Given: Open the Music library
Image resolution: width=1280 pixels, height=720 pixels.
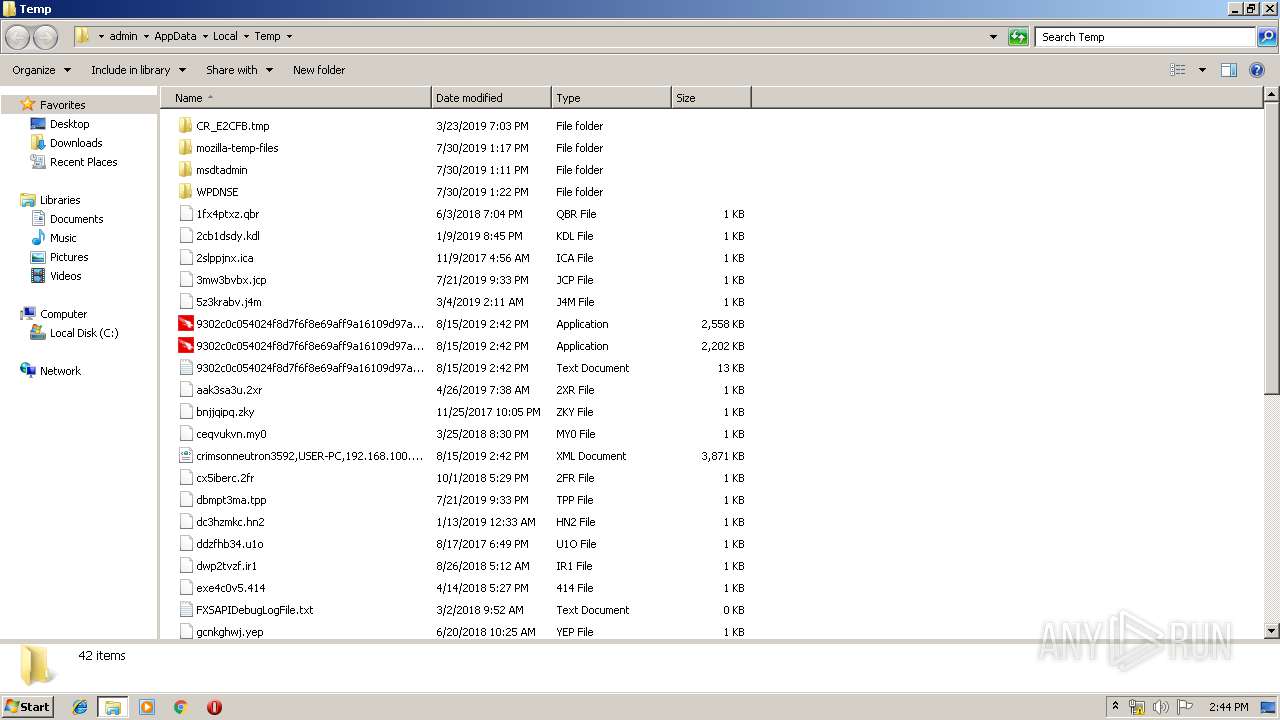Looking at the screenshot, I should [x=63, y=238].
